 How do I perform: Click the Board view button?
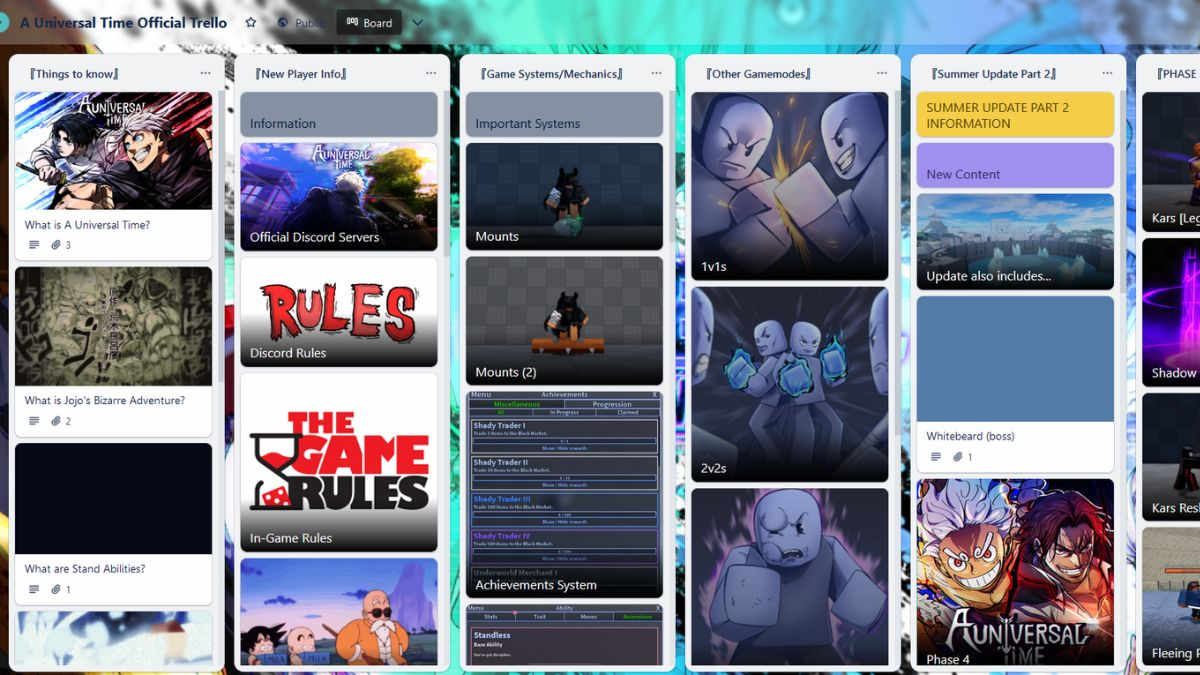(x=368, y=22)
